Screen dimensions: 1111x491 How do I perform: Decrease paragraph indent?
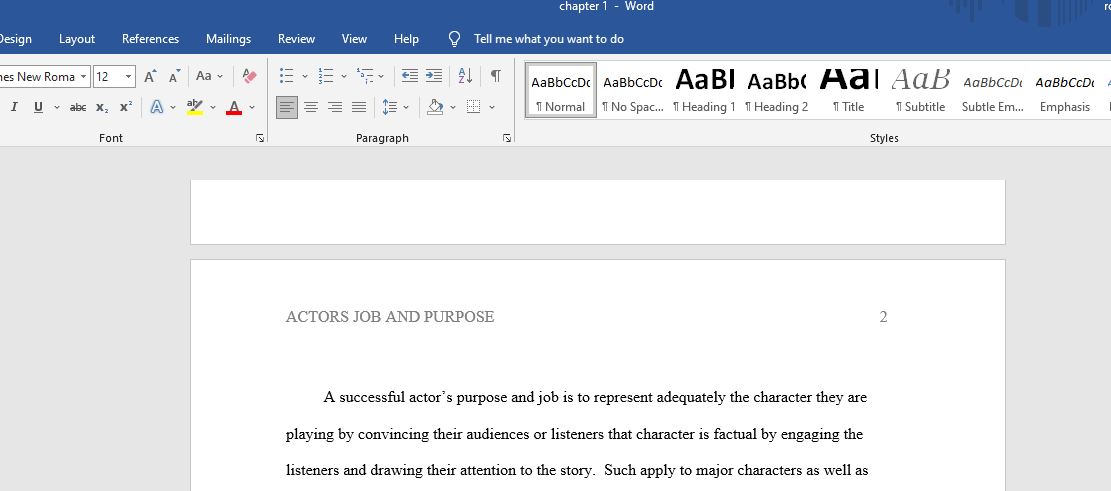[x=410, y=76]
